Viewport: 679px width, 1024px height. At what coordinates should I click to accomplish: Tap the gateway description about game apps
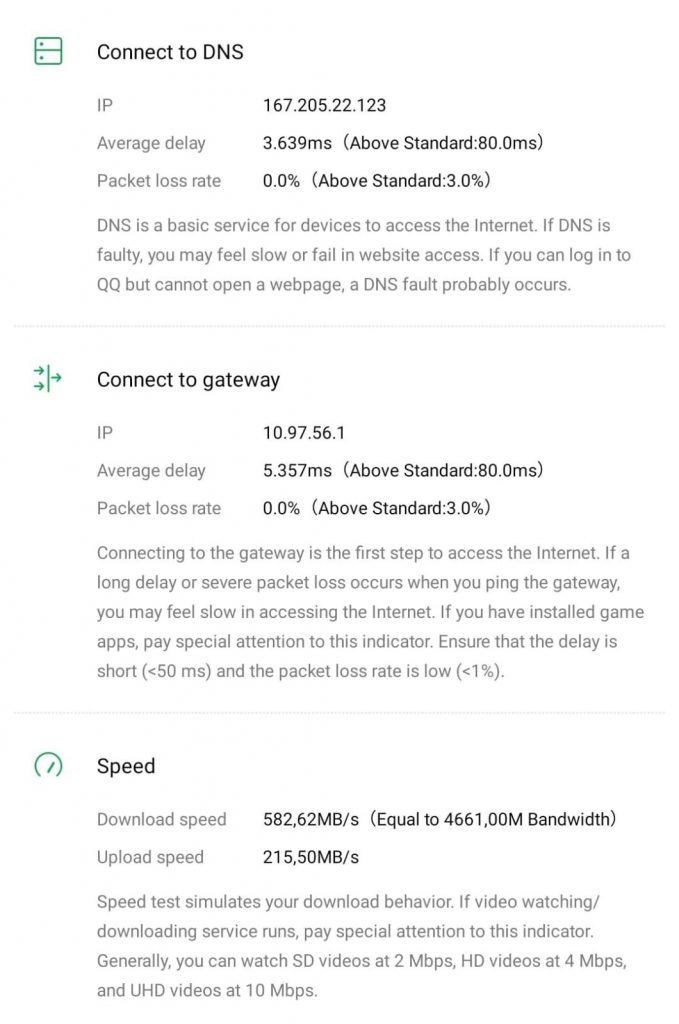coord(370,611)
